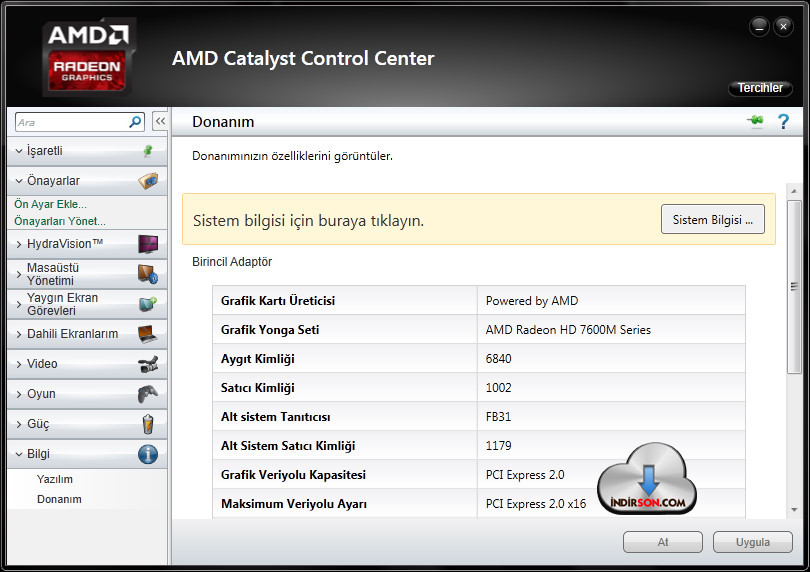Open the Tercihler preferences button
810x572 pixels.
point(760,88)
